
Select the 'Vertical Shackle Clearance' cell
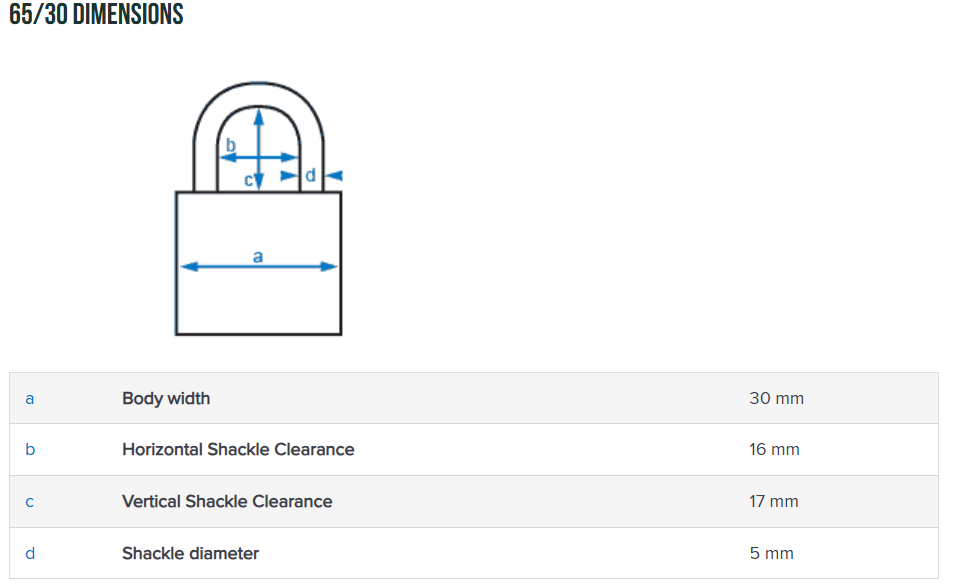pos(227,502)
